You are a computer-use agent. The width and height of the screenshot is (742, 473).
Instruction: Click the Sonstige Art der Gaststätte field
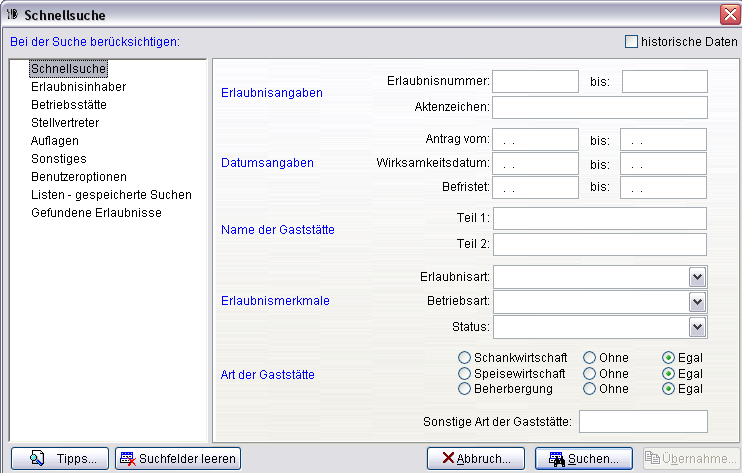643,422
